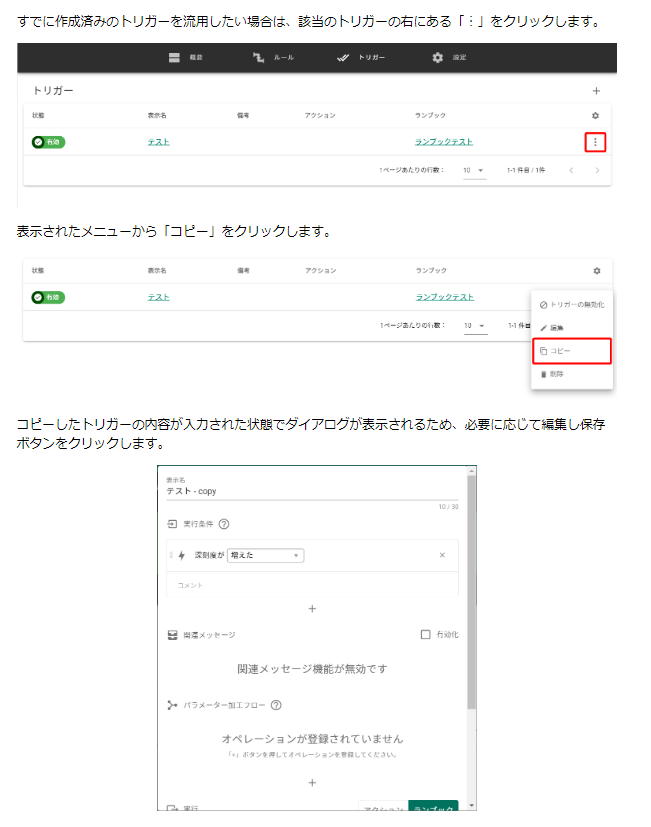Image resolution: width=651 pixels, height=827 pixels.
Task: Go to next page with pagination arrow
Action: click(x=597, y=170)
